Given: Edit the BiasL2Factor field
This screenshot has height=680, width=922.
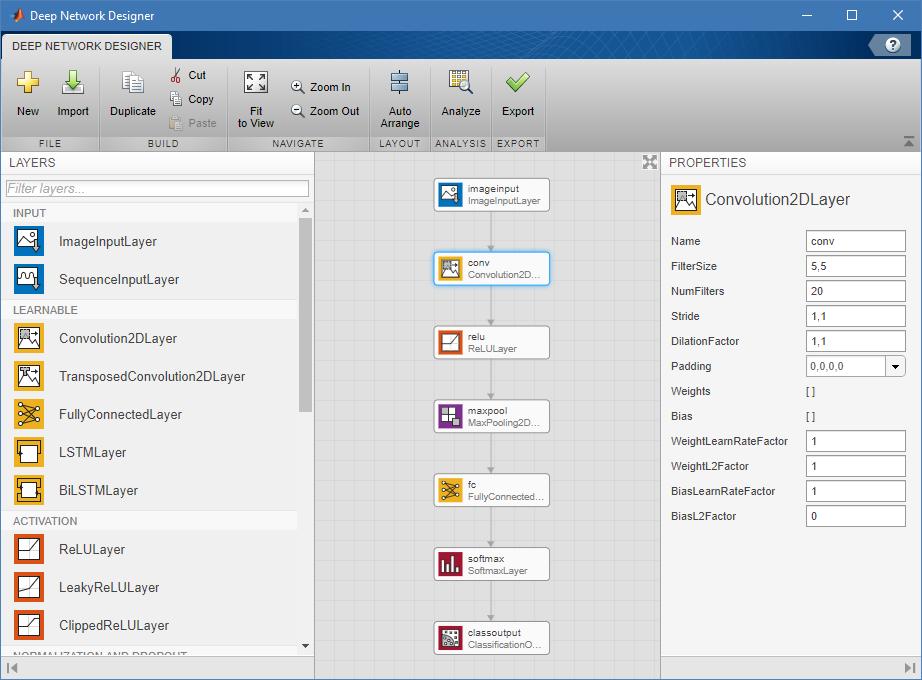Looking at the screenshot, I should tap(856, 516).
